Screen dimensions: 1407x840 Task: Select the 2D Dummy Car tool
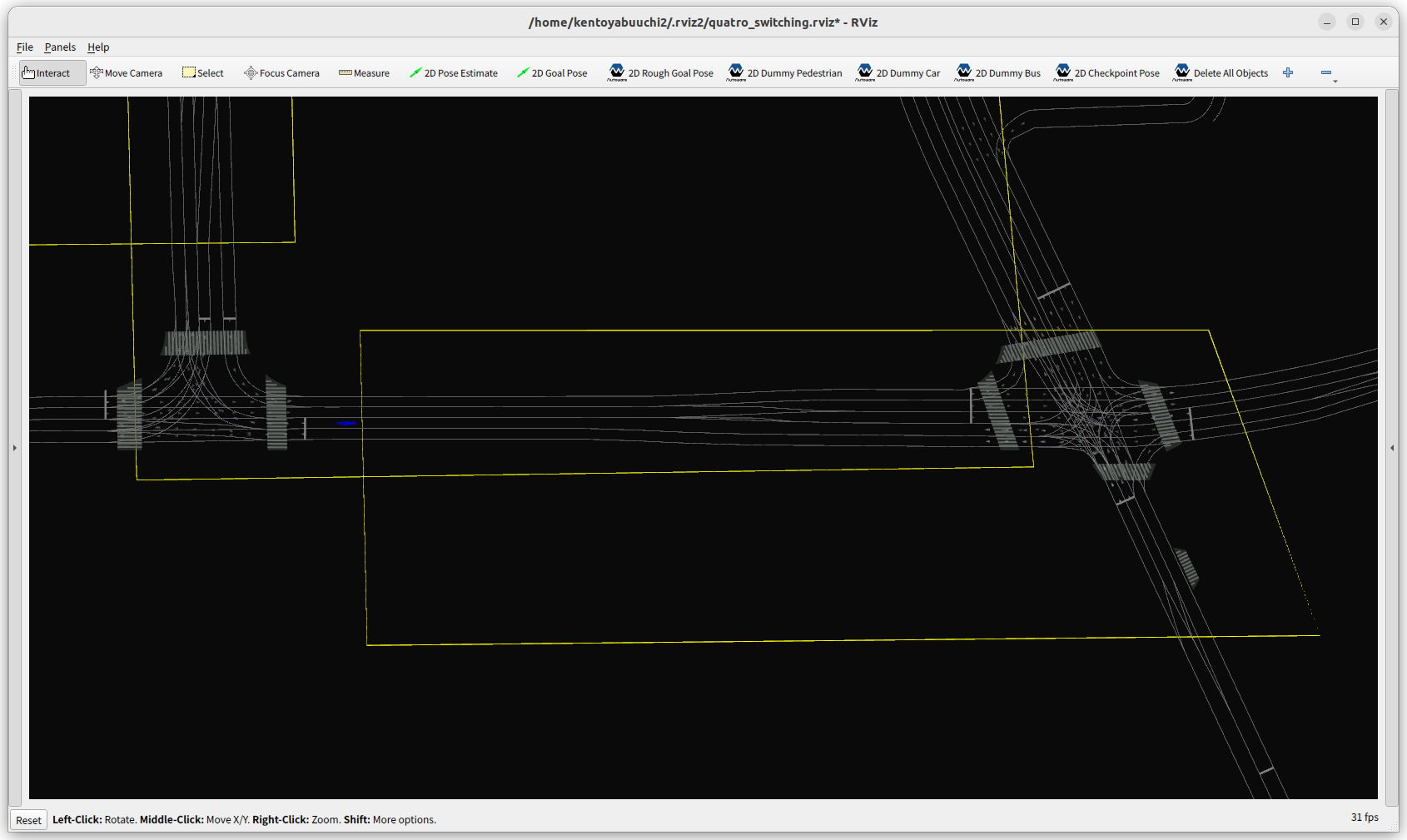[898, 73]
